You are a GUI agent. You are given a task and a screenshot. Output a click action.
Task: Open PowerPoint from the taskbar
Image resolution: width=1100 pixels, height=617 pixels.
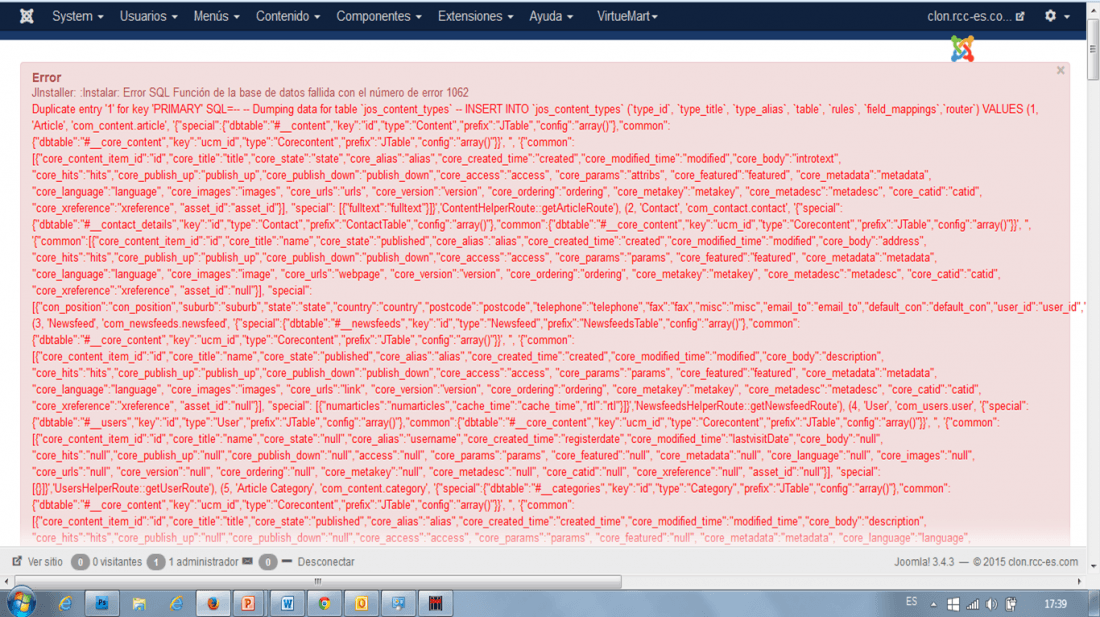(x=249, y=603)
